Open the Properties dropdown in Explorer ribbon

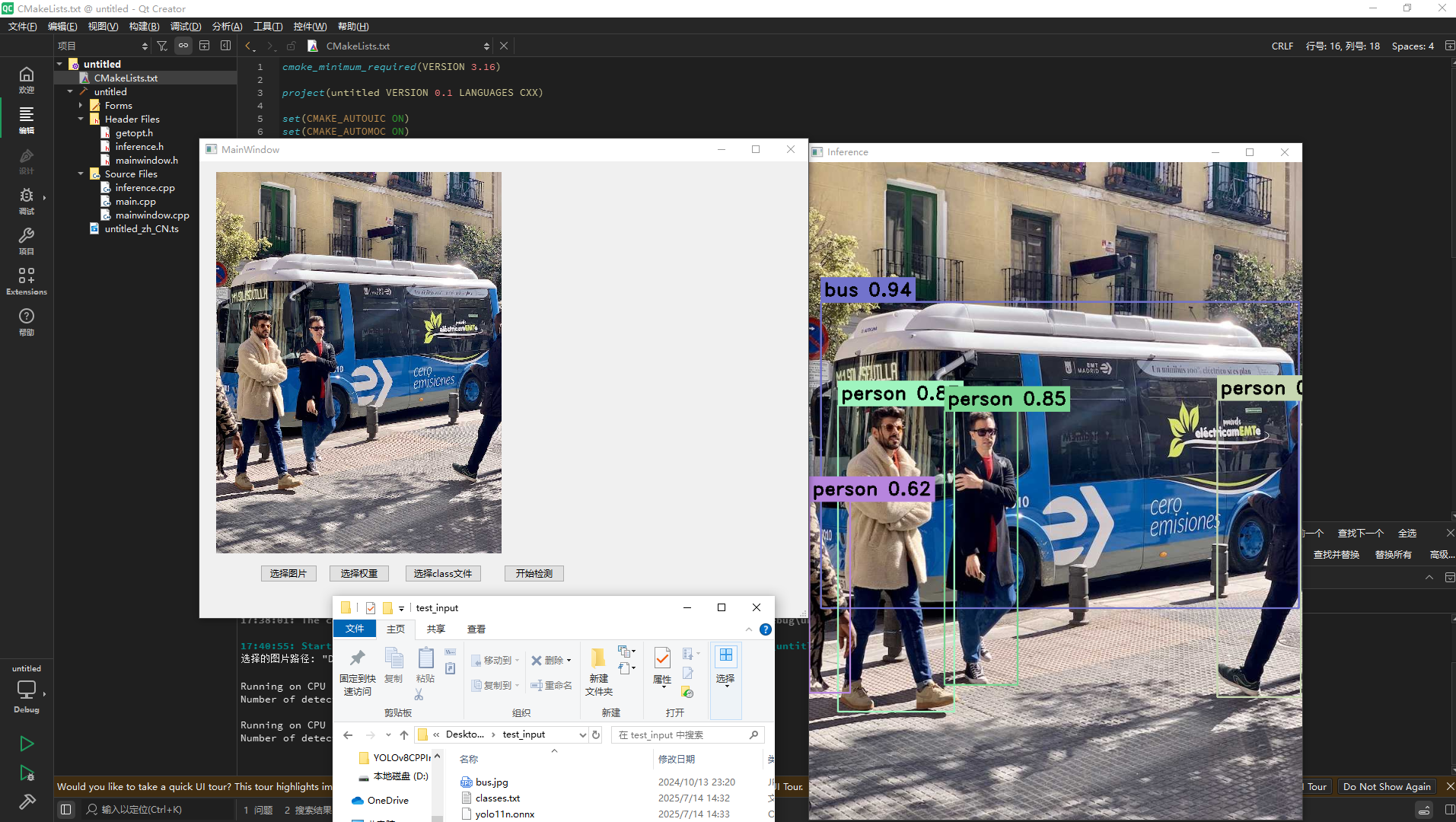[663, 688]
